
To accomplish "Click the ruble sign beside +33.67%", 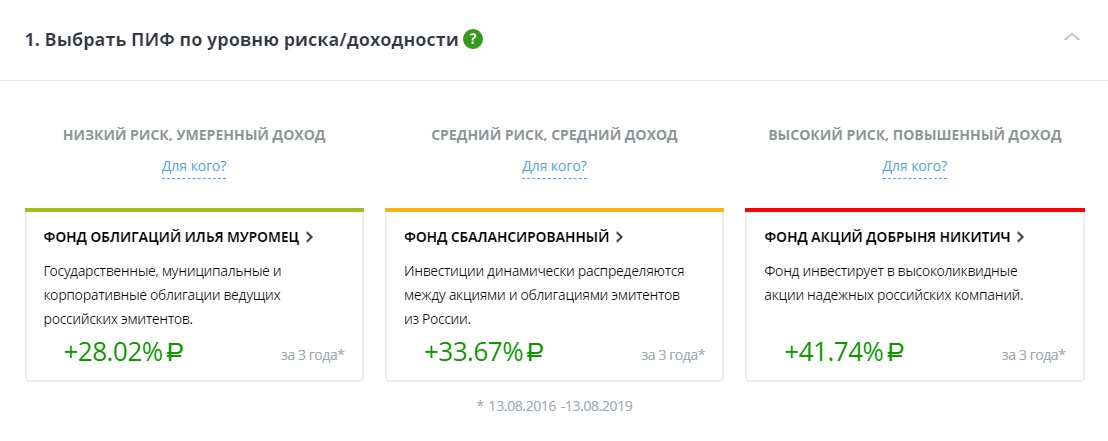I will [x=534, y=352].
